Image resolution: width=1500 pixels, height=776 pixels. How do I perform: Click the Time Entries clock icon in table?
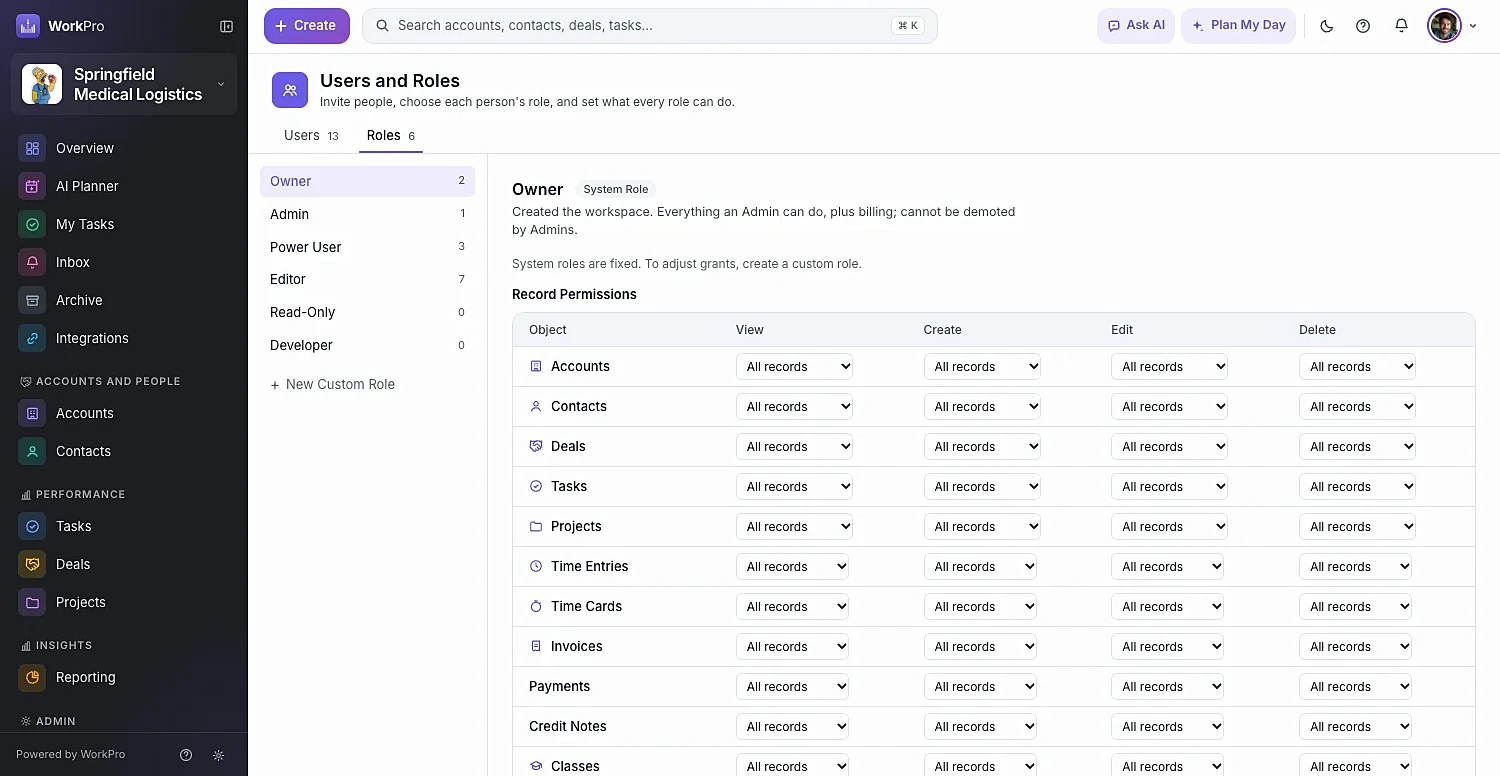[x=536, y=566]
